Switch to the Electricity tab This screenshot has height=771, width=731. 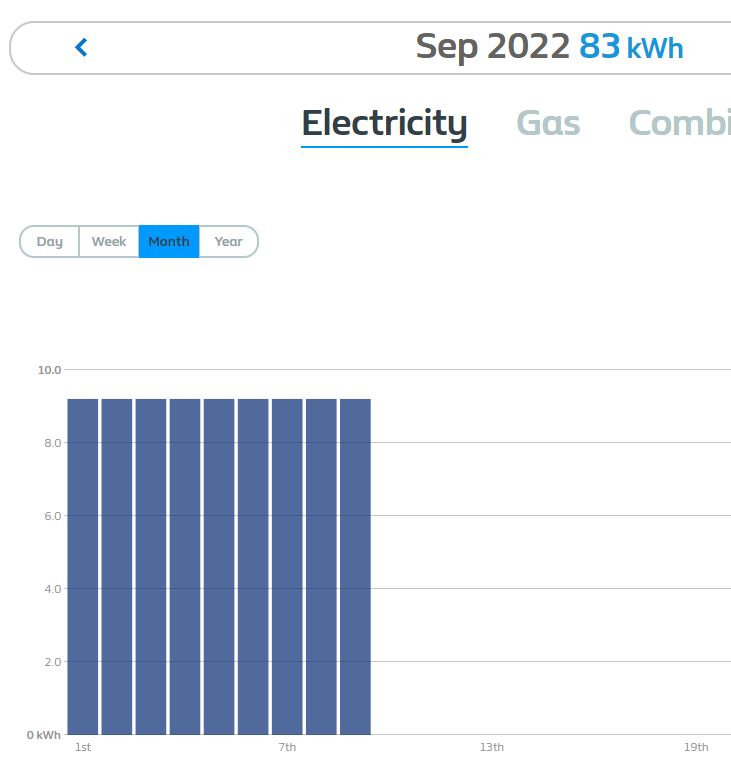point(384,123)
